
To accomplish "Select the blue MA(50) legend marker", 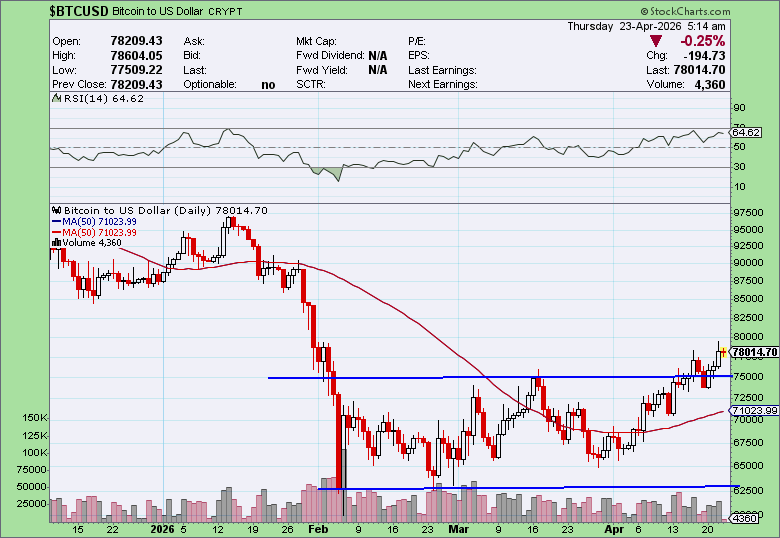I will click(x=57, y=221).
